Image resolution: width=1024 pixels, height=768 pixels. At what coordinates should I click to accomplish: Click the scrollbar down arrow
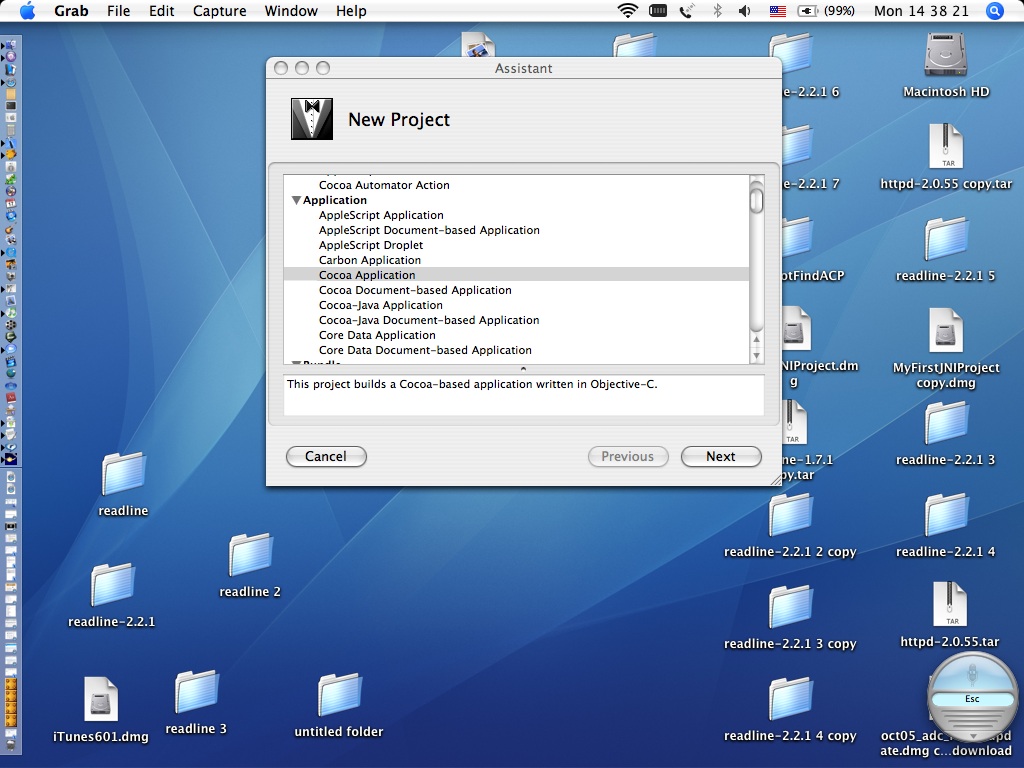tap(756, 356)
